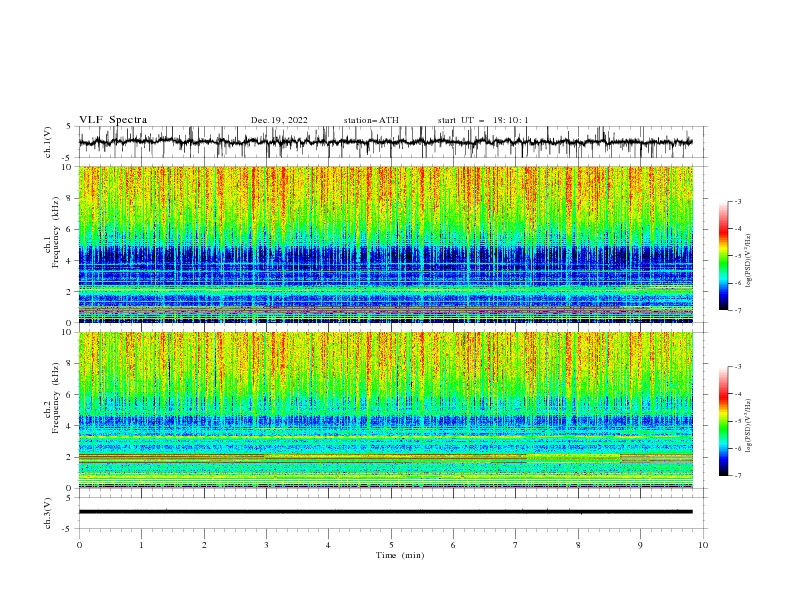
Task: Click the "-5" label on ch.1 colorbar
Action: coord(737,256)
